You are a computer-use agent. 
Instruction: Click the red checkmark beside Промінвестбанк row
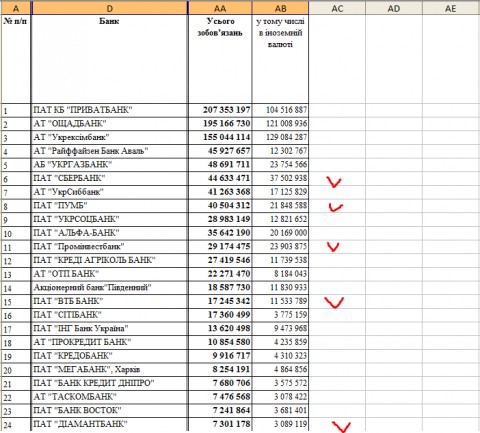333,247
